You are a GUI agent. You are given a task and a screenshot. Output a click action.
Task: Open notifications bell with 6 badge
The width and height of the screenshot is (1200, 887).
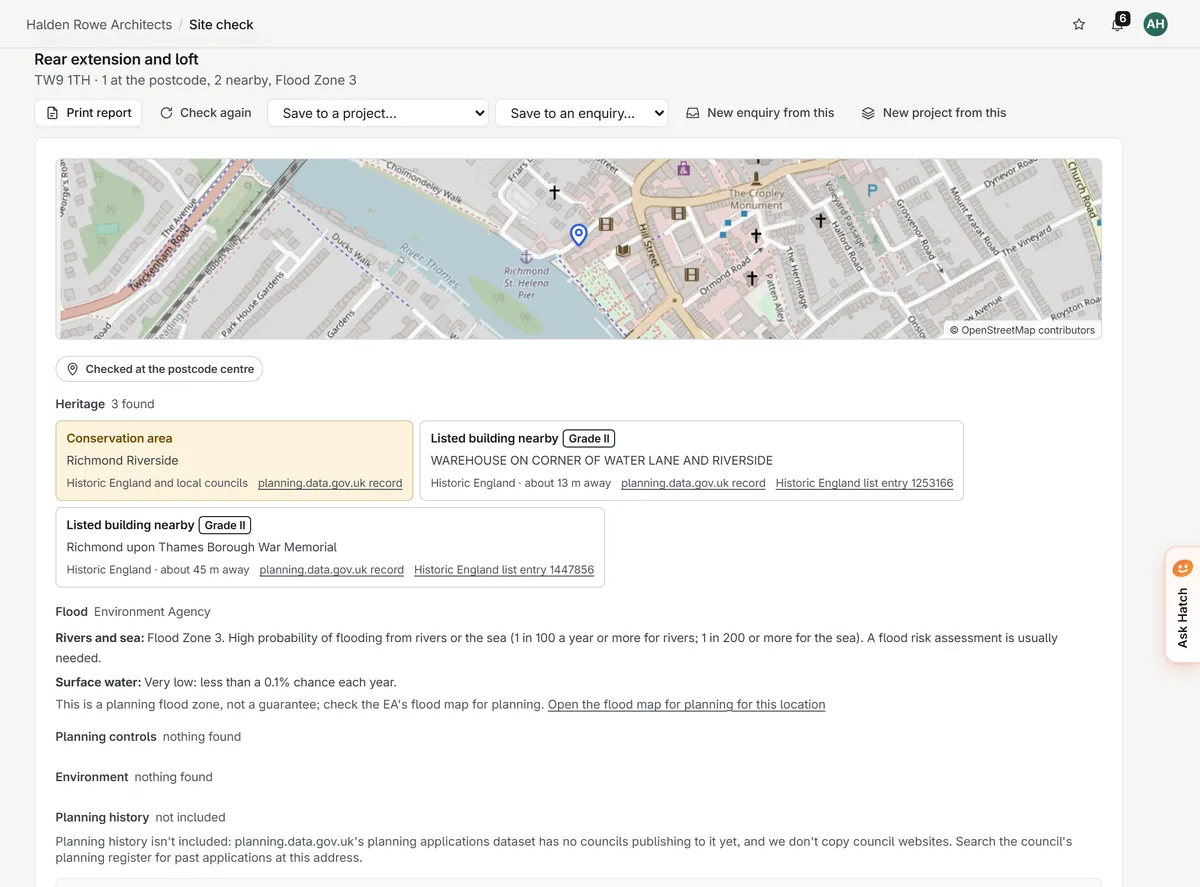[1118, 24]
